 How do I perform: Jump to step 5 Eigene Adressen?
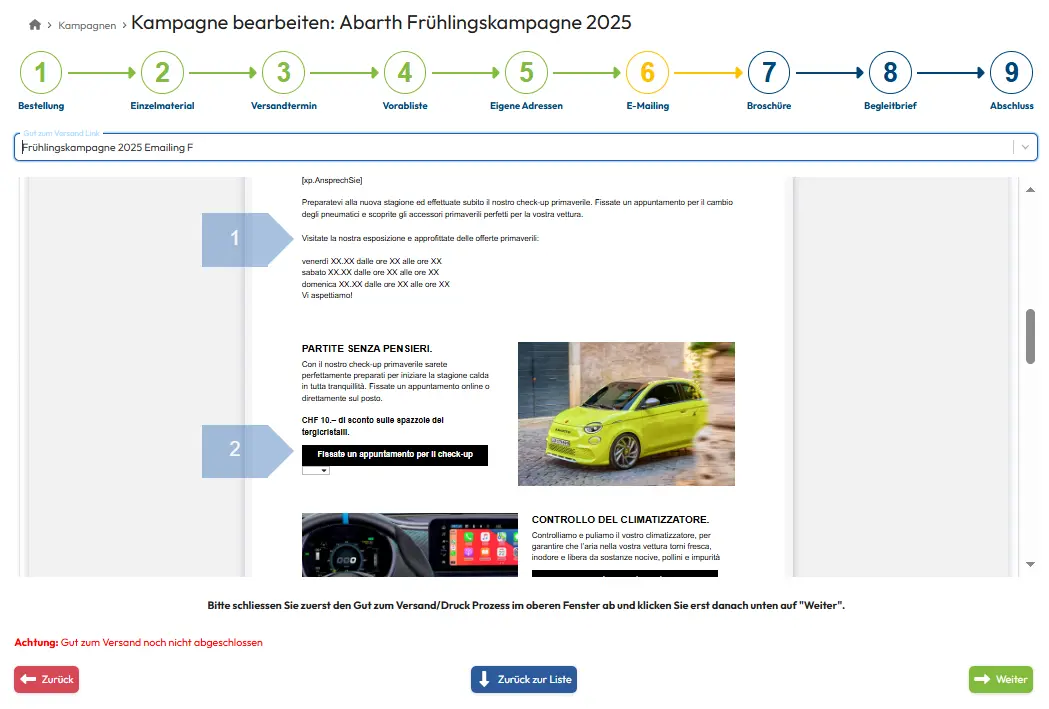[x=527, y=72]
